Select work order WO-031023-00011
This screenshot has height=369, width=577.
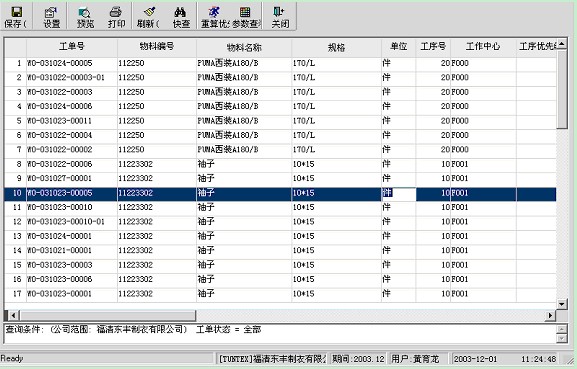coord(60,121)
